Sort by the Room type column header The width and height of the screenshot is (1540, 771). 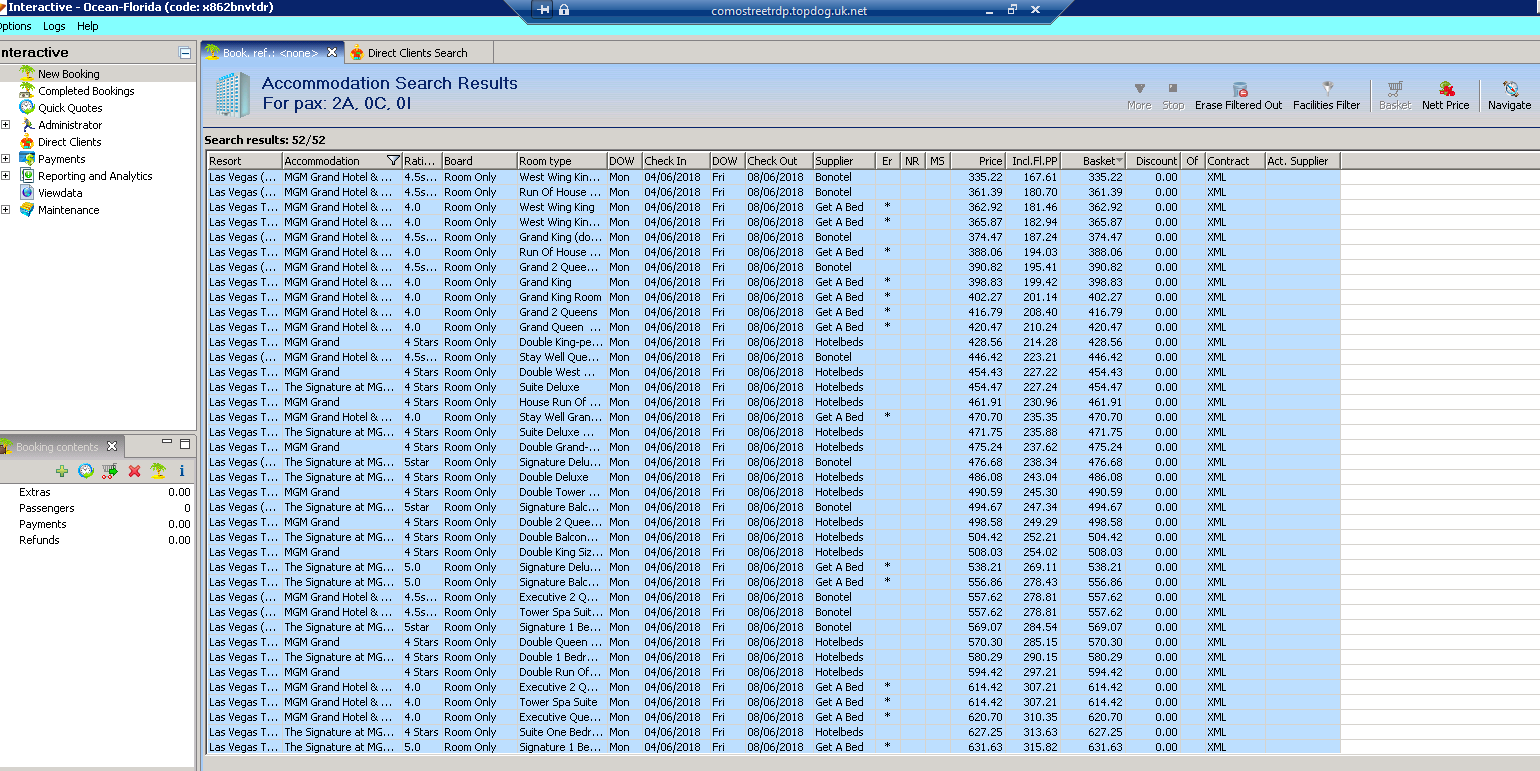click(x=562, y=161)
